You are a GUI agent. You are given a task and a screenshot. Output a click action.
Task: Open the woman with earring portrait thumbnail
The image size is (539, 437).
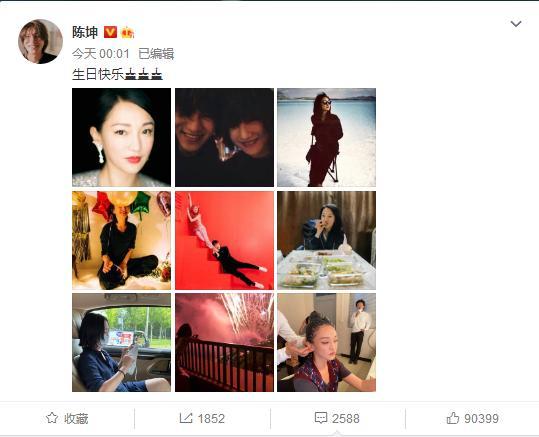pos(121,137)
